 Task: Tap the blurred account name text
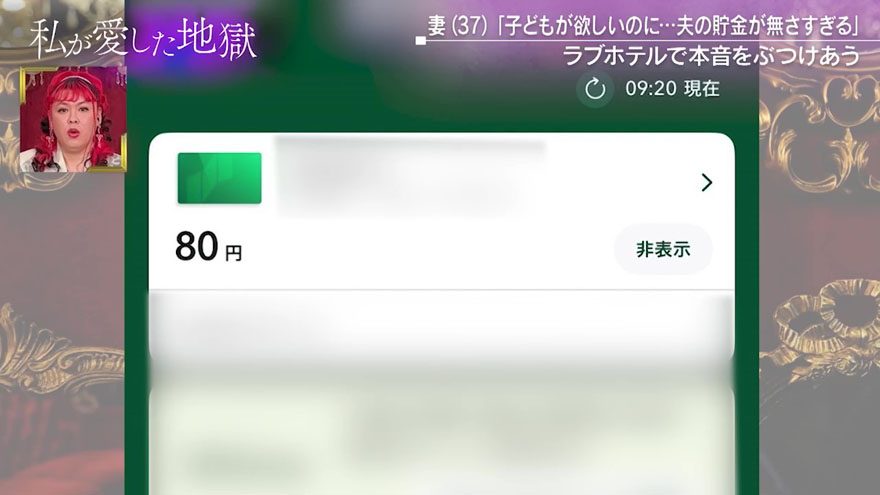[410, 176]
